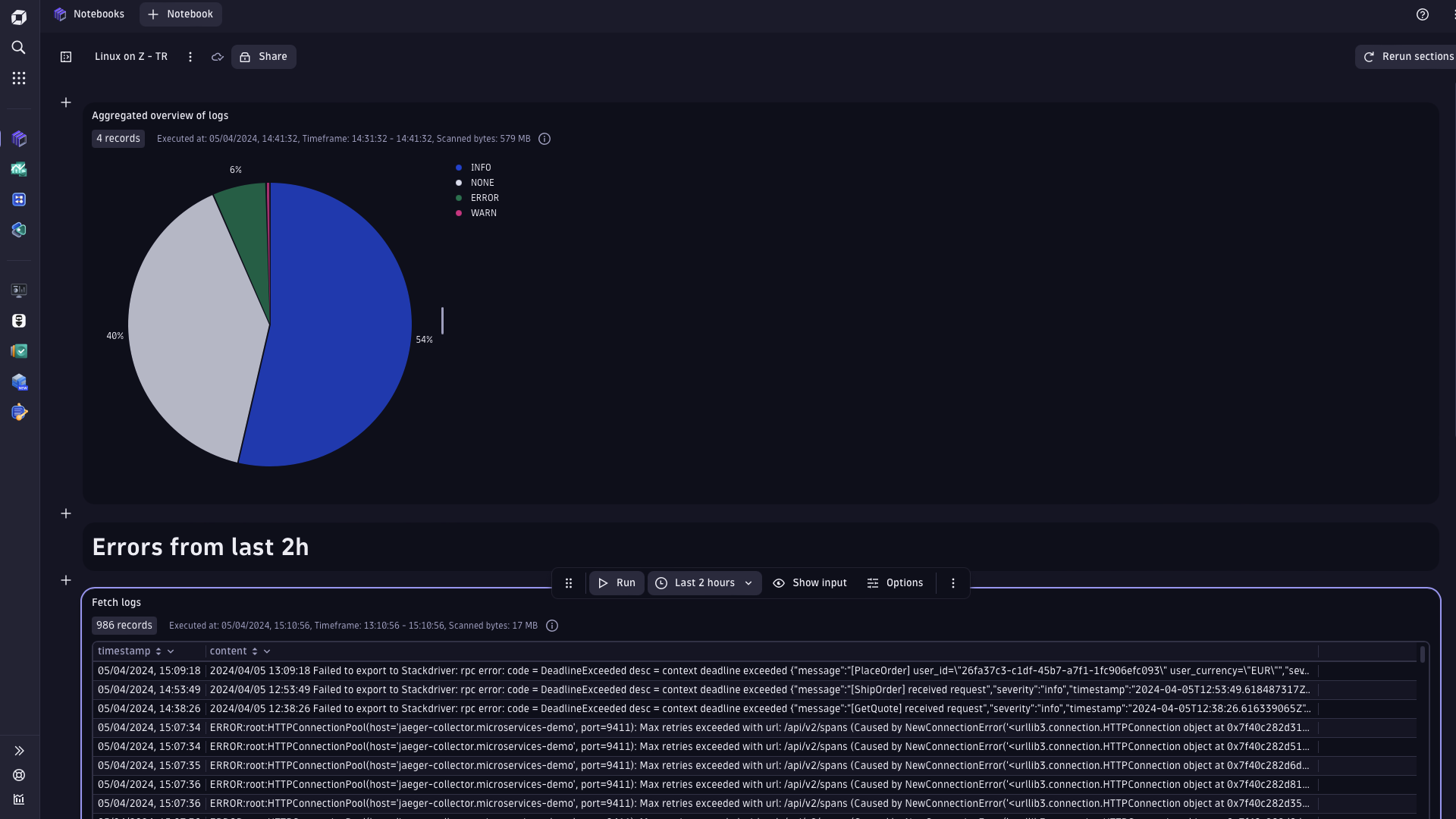Click the WARN legend color dot

pyautogui.click(x=458, y=213)
